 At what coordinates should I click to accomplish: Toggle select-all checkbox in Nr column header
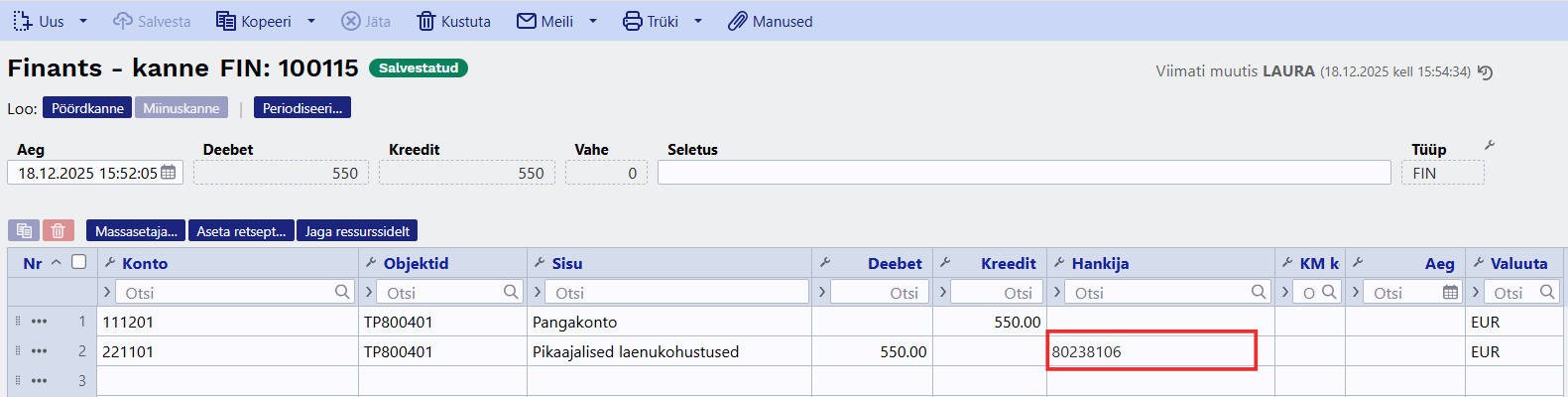point(79,262)
